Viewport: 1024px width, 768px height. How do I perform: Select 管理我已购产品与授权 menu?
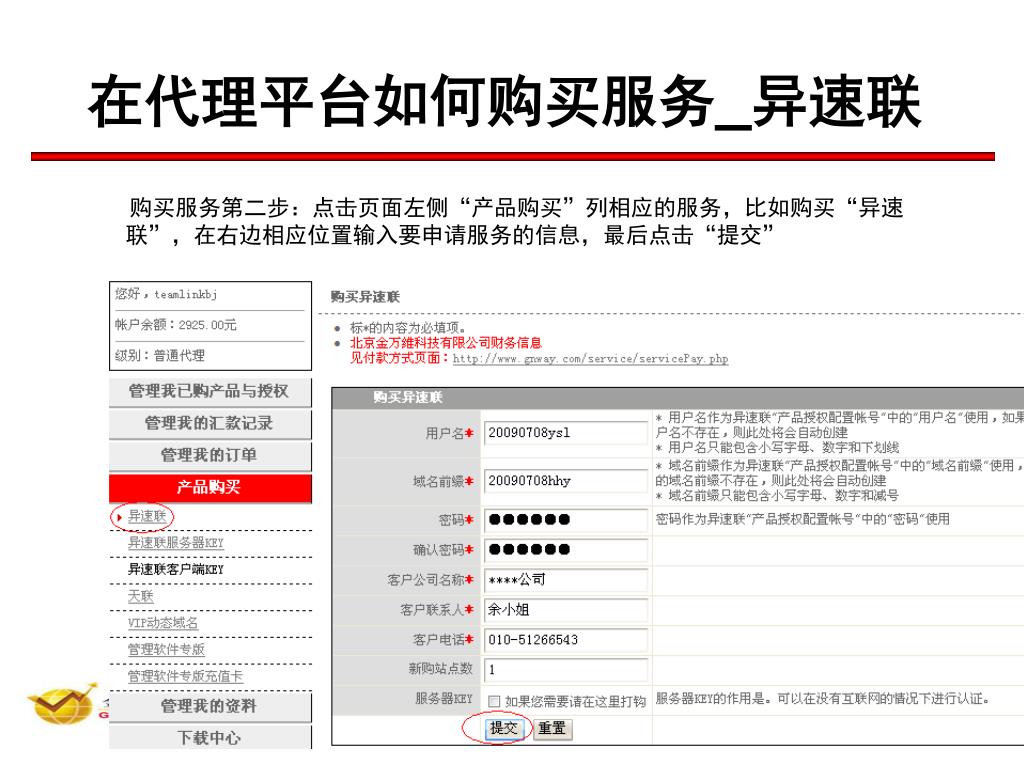[210, 392]
